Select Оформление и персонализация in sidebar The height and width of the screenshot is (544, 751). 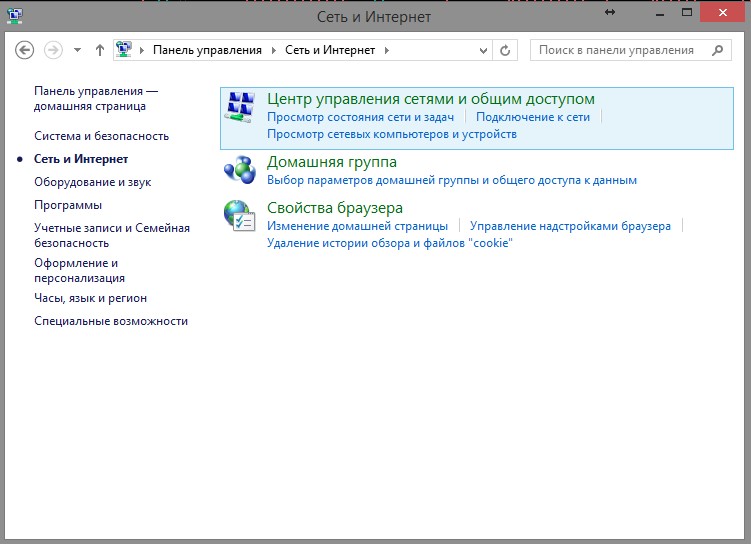click(x=79, y=271)
